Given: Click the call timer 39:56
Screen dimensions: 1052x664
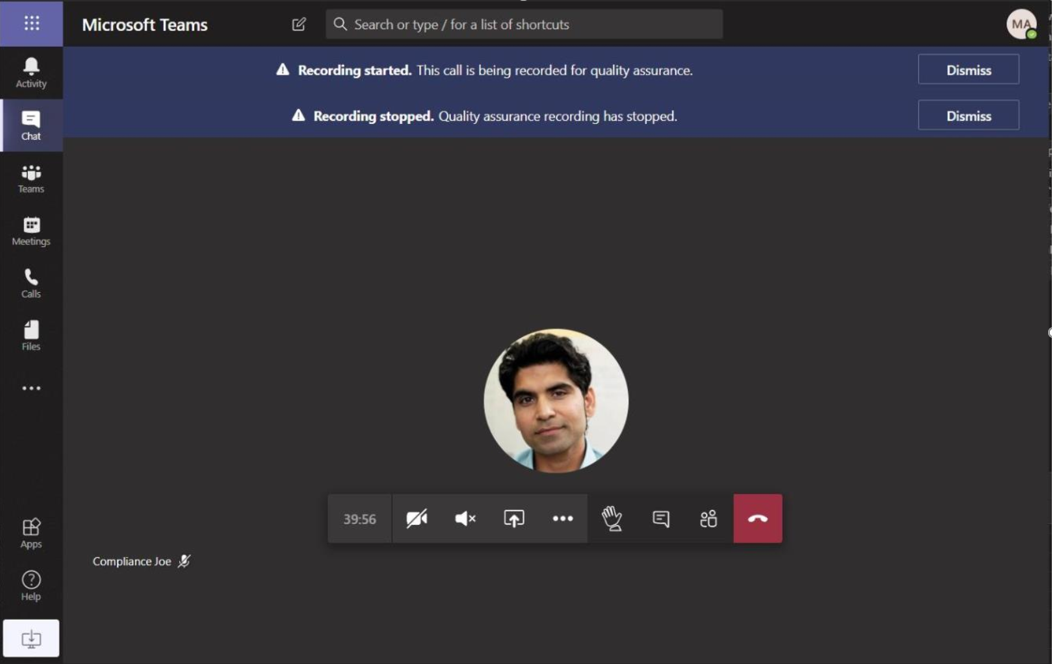Looking at the screenshot, I should coord(360,518).
